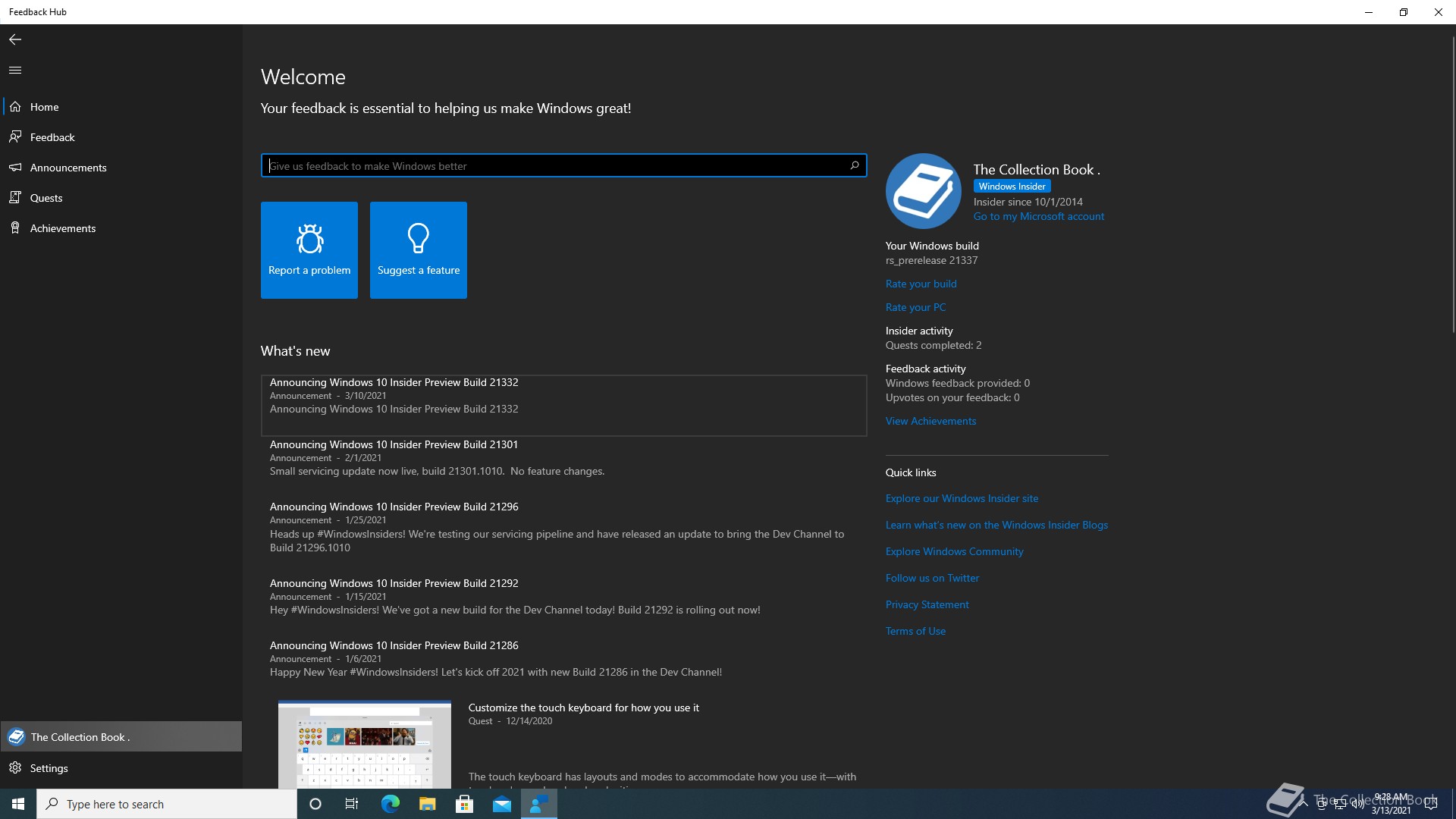Image resolution: width=1456 pixels, height=819 pixels.
Task: Open Go to my Microsoft account link
Action: click(x=1039, y=217)
